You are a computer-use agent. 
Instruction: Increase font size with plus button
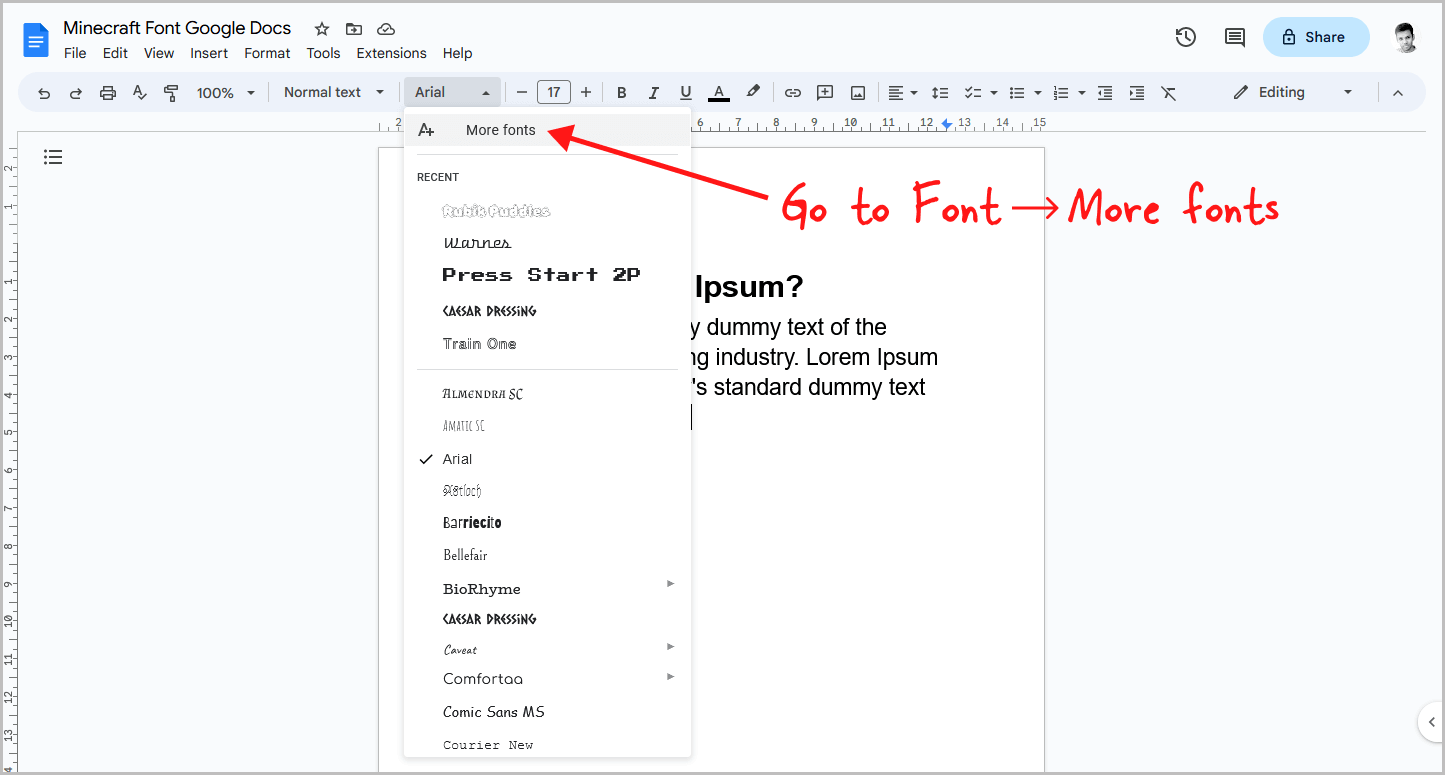click(586, 93)
